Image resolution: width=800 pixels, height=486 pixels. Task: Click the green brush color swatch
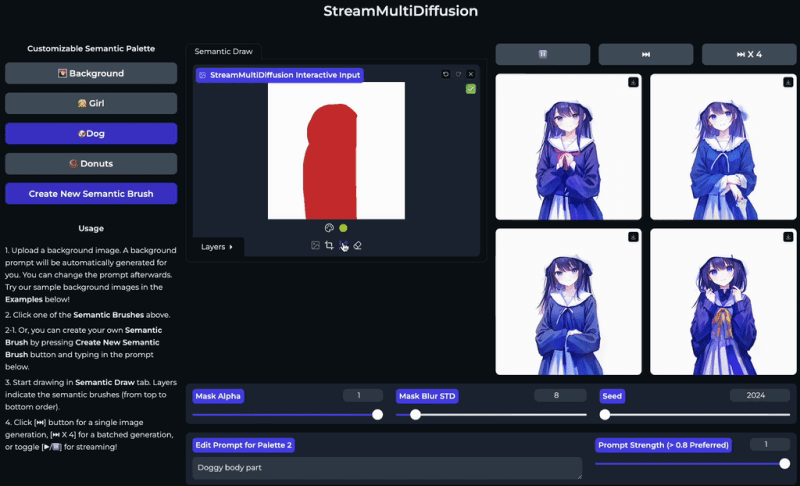[343, 228]
